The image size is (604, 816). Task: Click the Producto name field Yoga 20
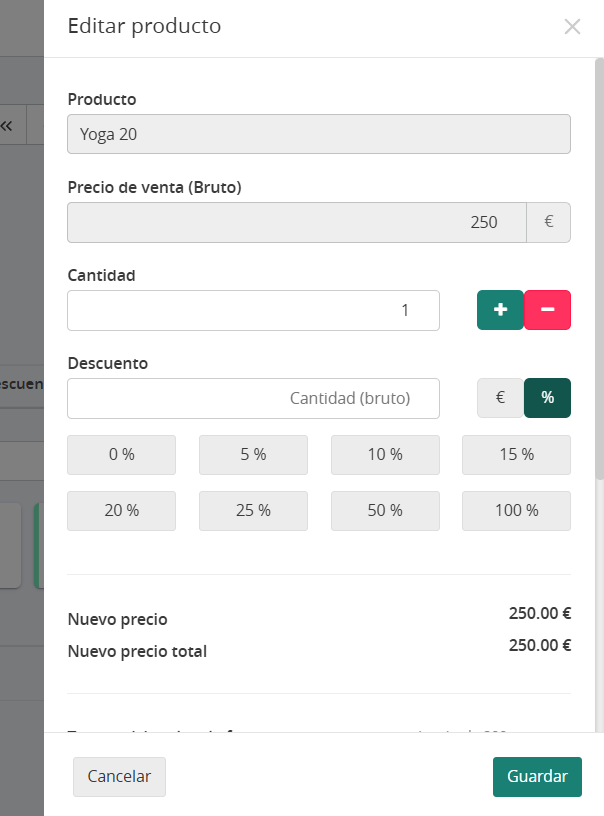click(x=319, y=134)
